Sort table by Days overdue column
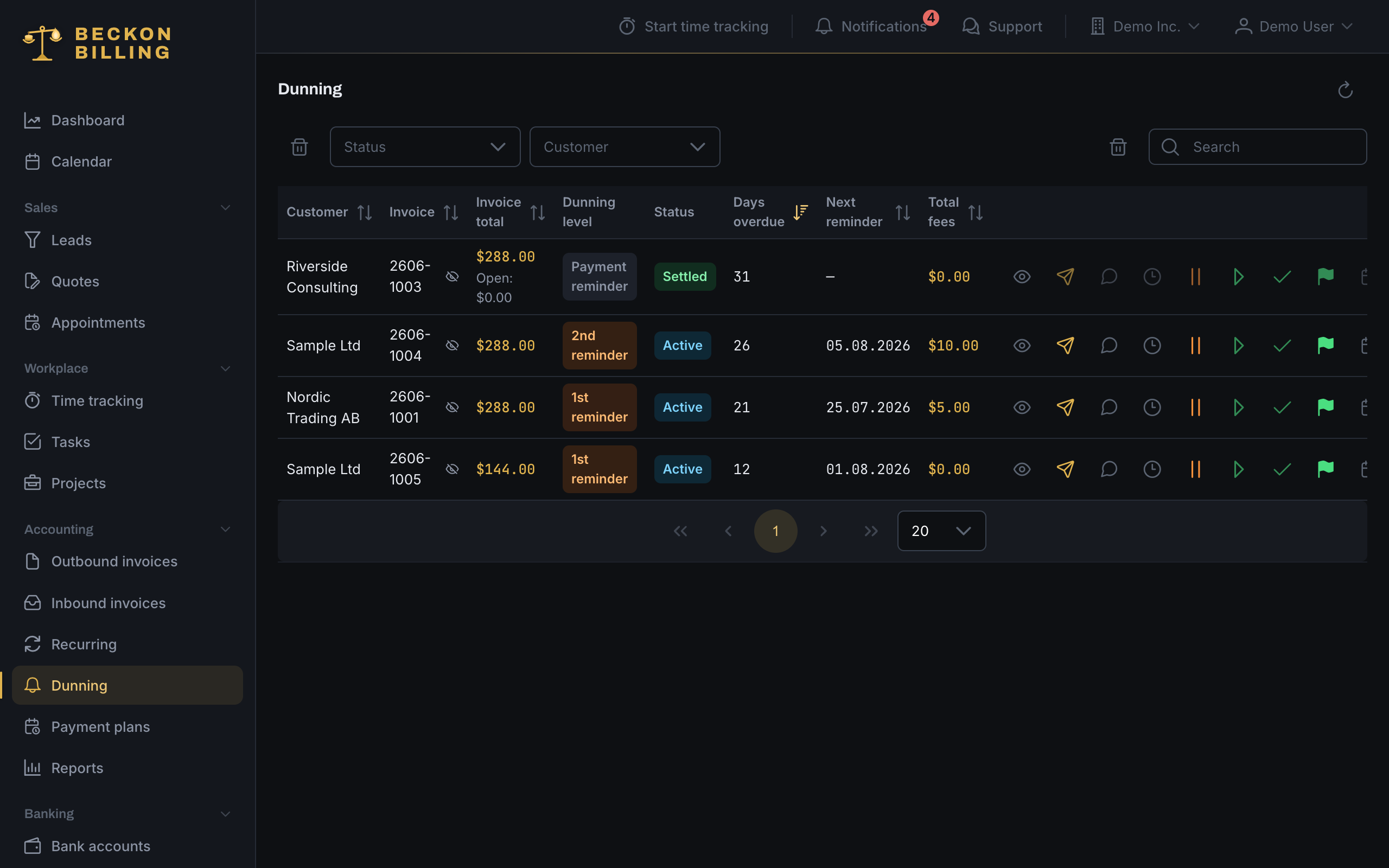Screen dimensions: 1389x868 (771, 213)
